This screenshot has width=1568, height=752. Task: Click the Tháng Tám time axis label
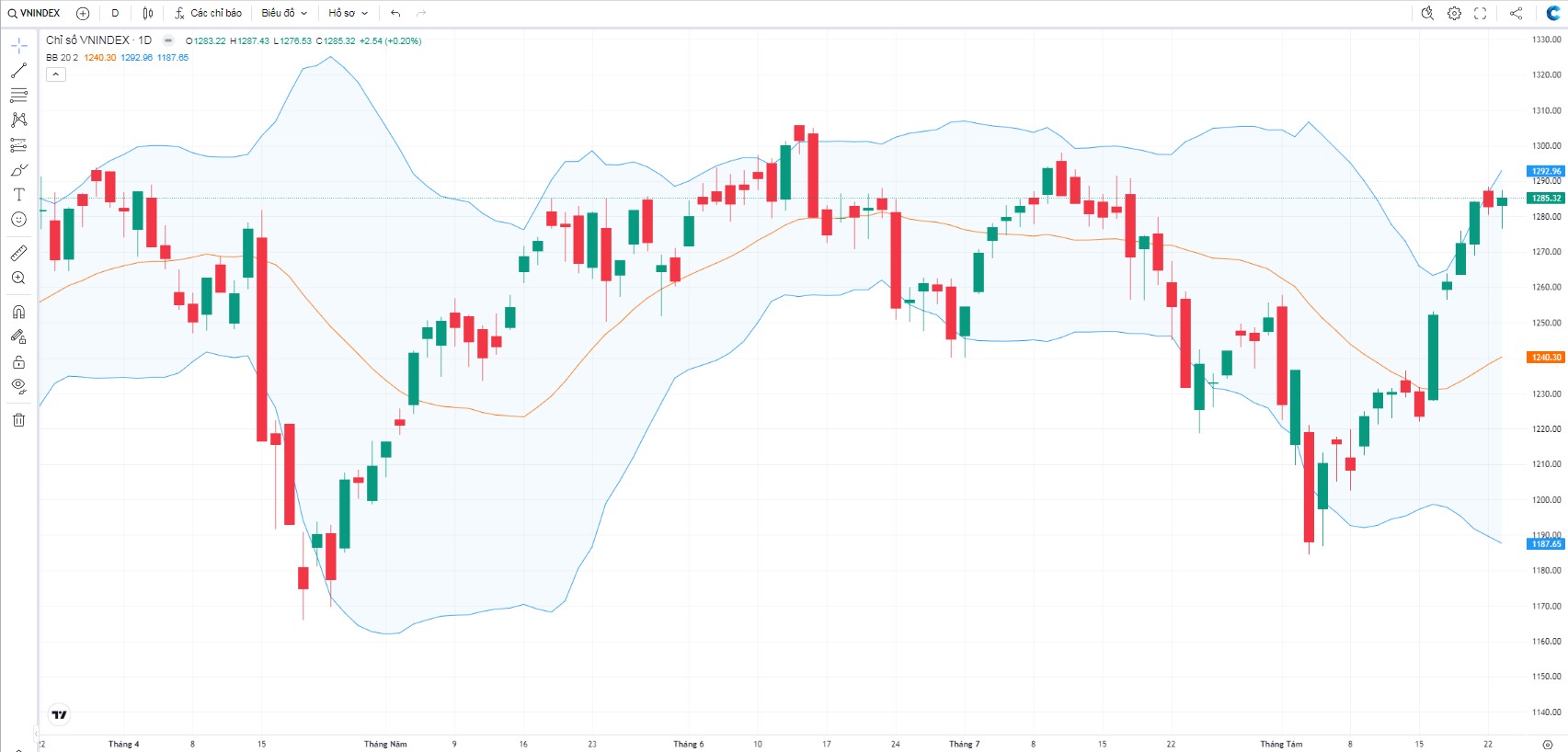(x=1281, y=744)
